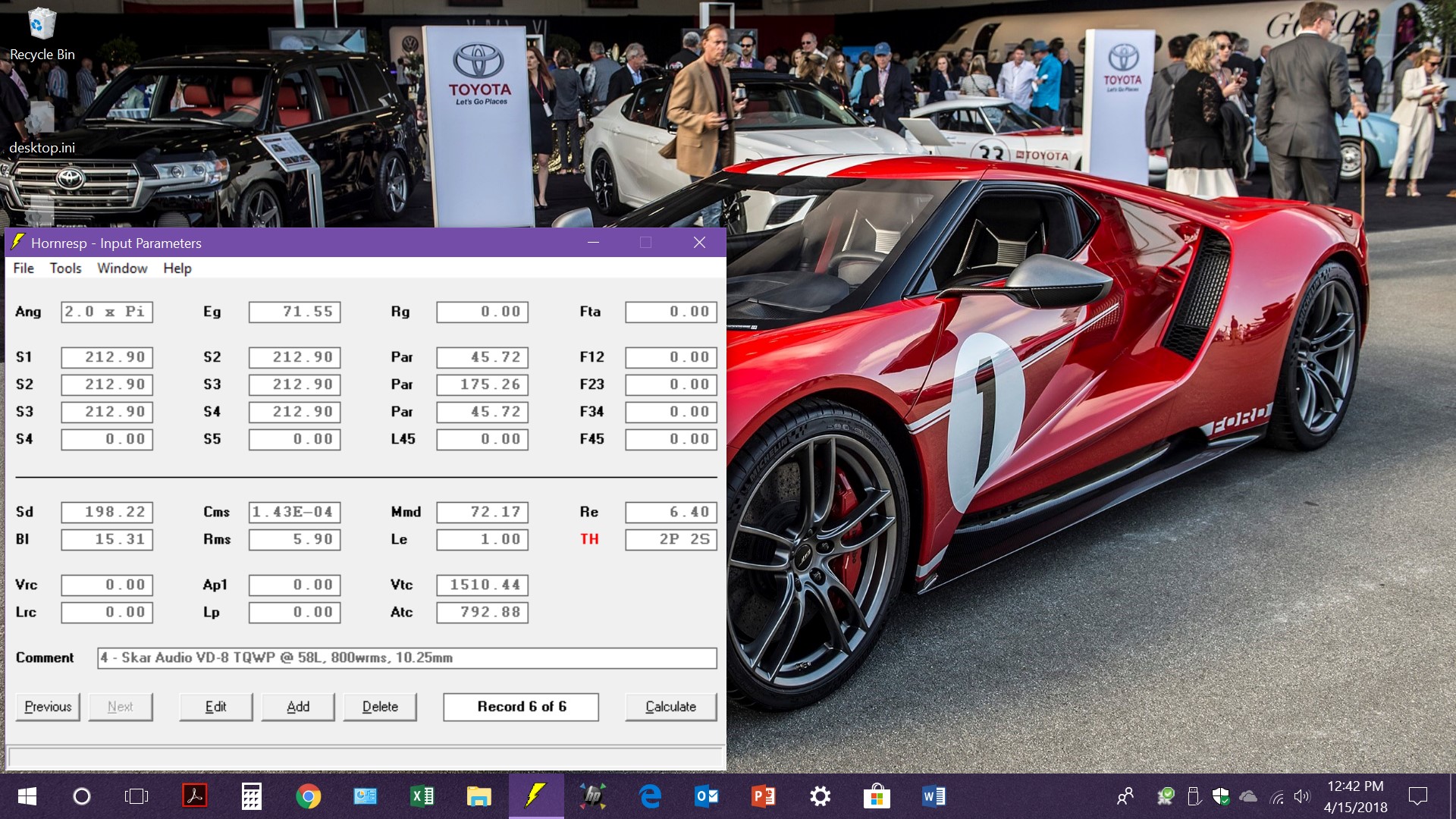This screenshot has height=819, width=1456.
Task: Select the Ap1 input field
Action: pos(294,585)
